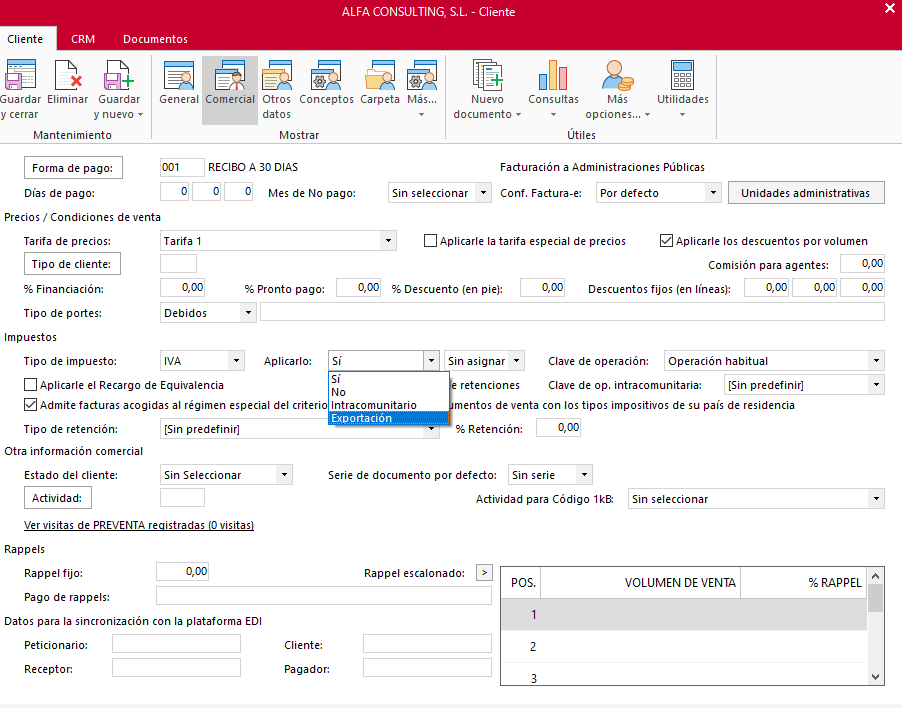Screen dimensions: 902x708
Task: Open Otros datos section
Action: click(x=277, y=90)
